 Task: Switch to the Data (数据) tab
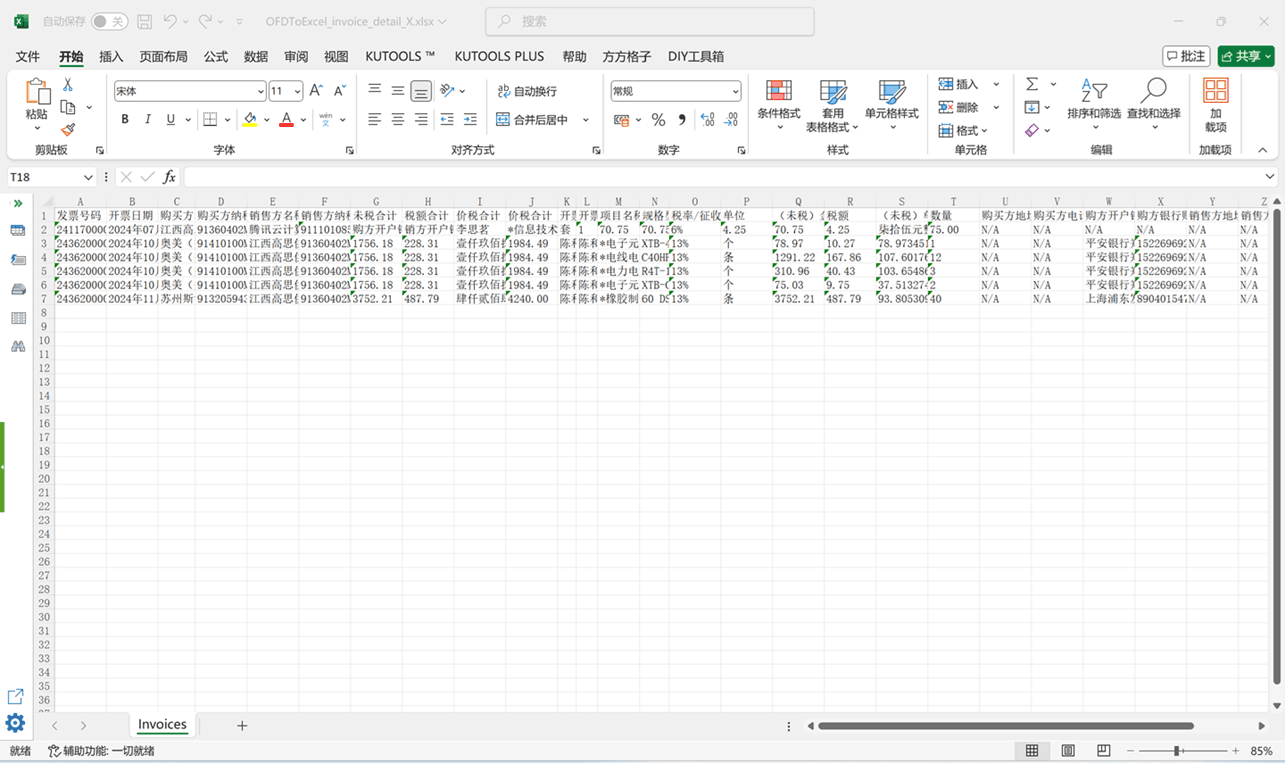pos(256,56)
